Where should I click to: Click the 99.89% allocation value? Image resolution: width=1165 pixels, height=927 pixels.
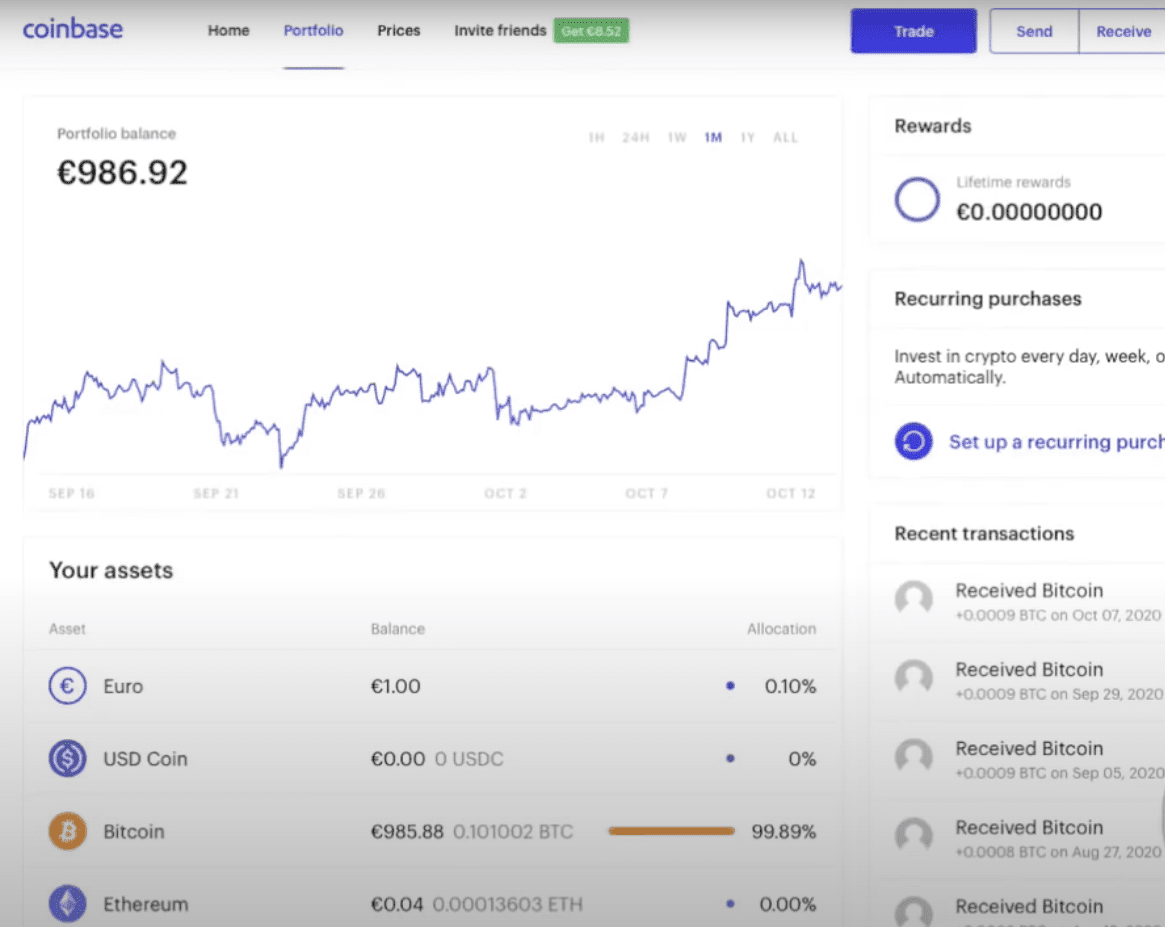tap(784, 832)
